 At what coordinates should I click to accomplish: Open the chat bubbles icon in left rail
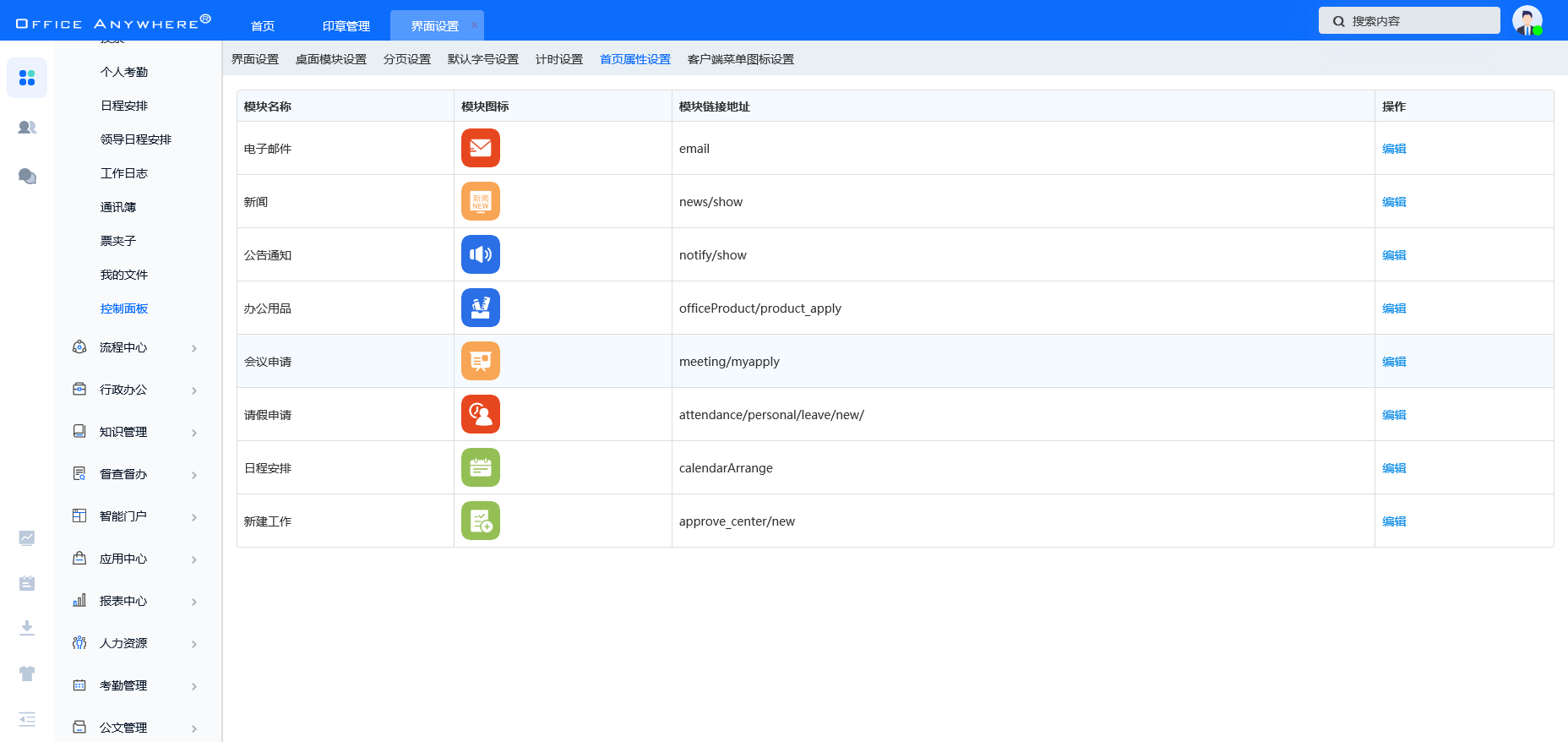[27, 176]
